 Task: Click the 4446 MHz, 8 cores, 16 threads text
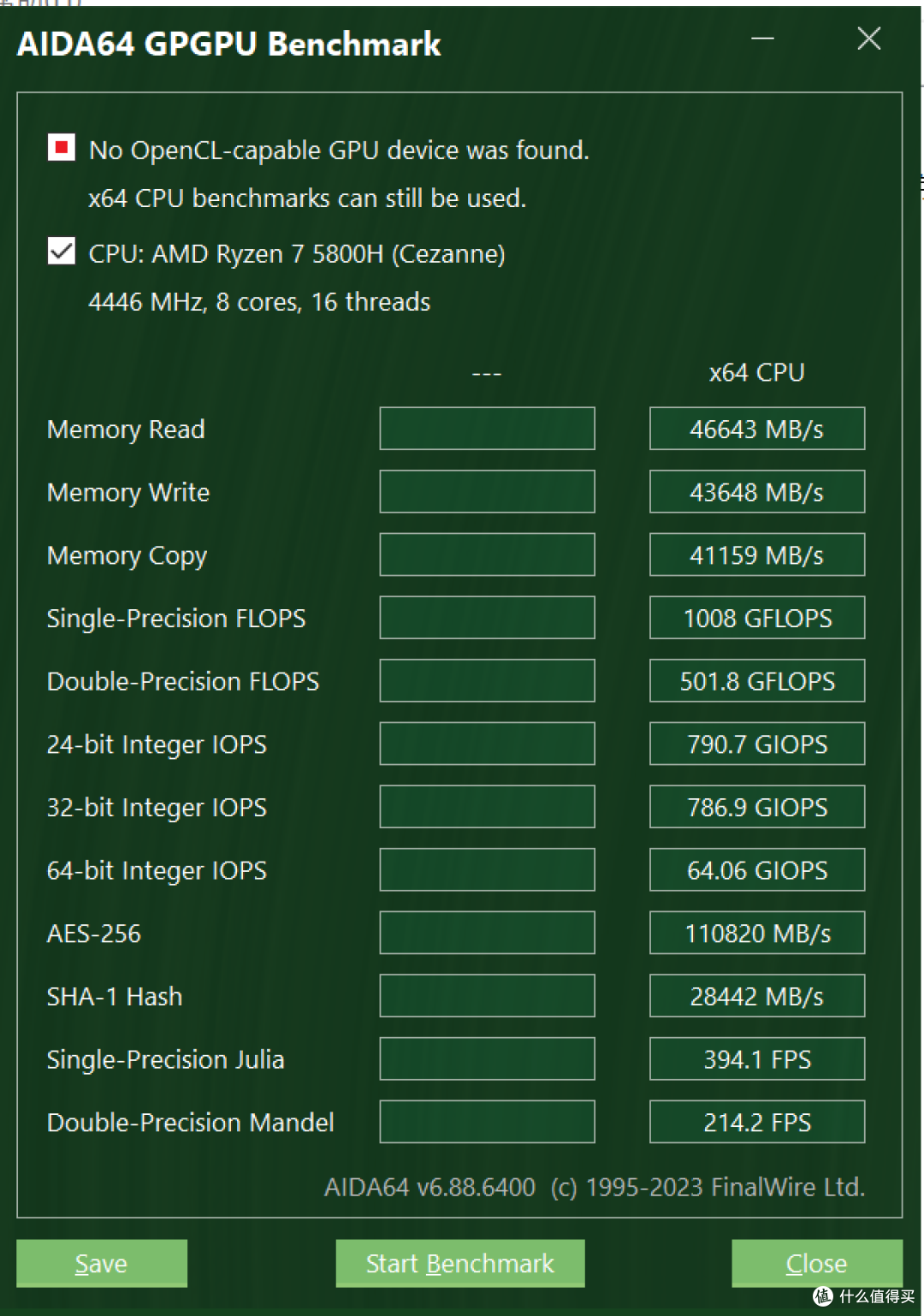259,302
